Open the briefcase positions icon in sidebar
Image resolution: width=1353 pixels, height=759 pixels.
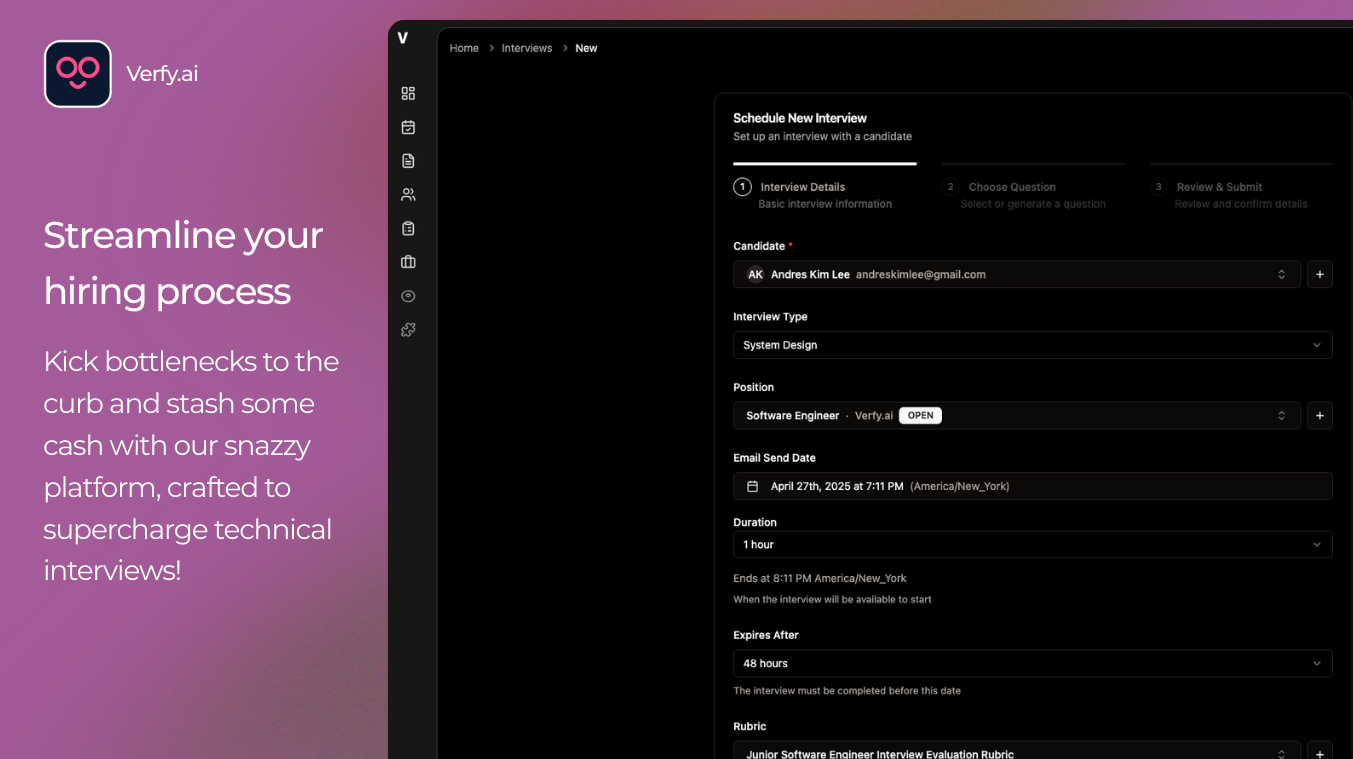[x=408, y=262]
